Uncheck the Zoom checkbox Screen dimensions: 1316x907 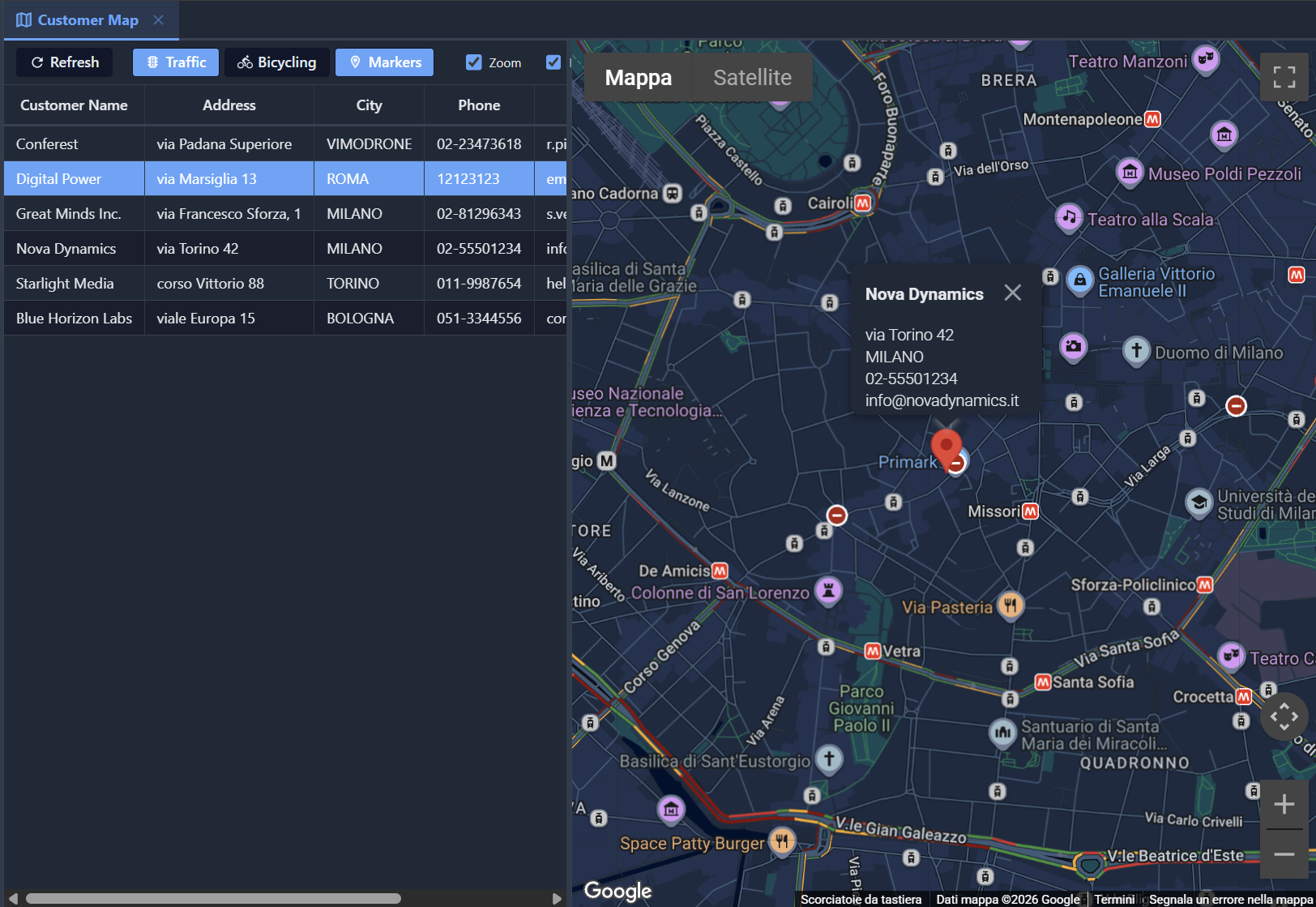[x=472, y=62]
